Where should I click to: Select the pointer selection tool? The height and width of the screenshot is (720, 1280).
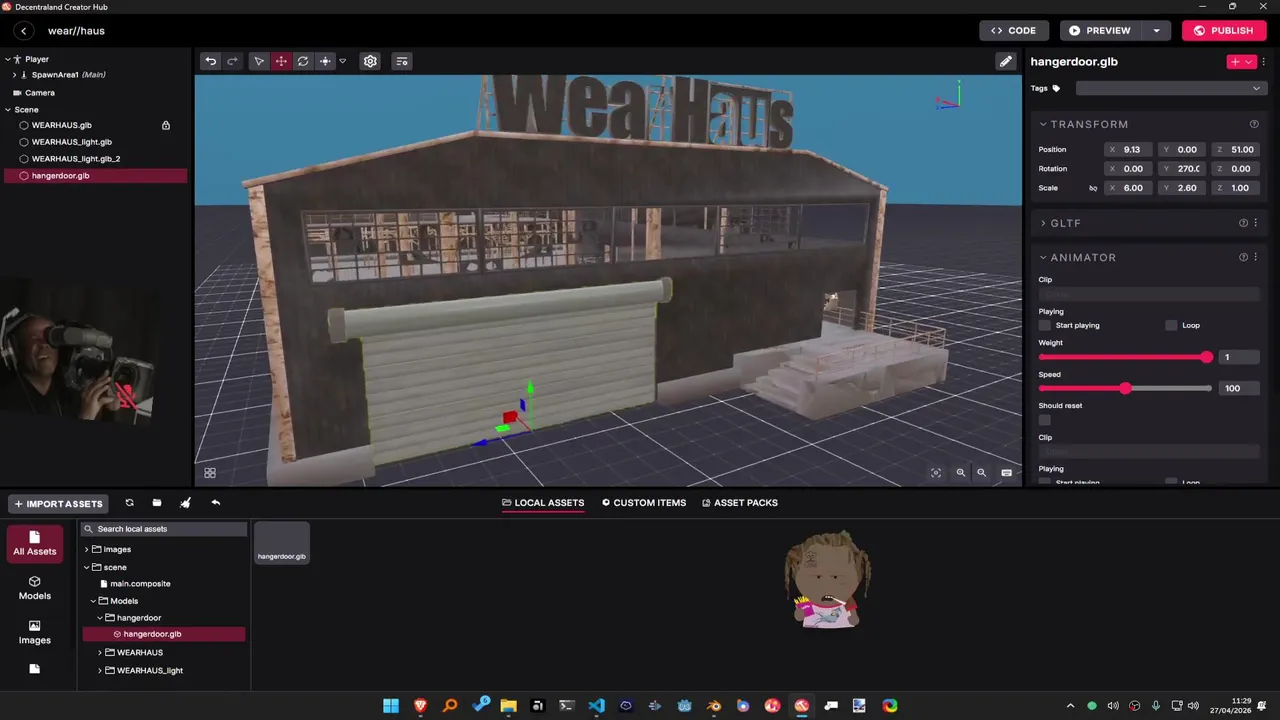pos(259,61)
